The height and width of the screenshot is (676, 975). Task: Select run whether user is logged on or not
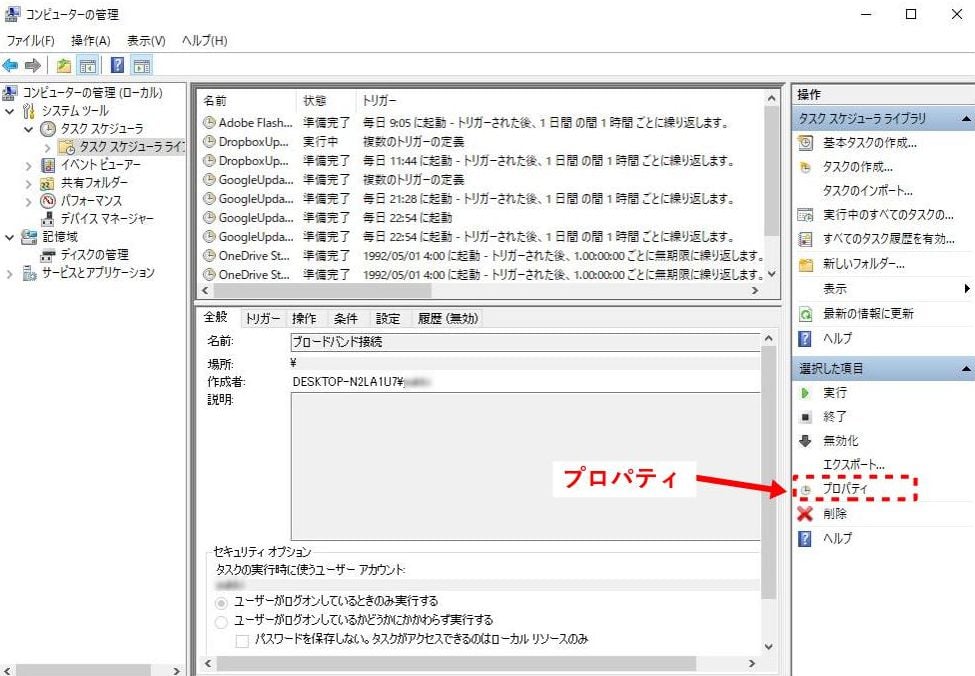pyautogui.click(x=222, y=621)
